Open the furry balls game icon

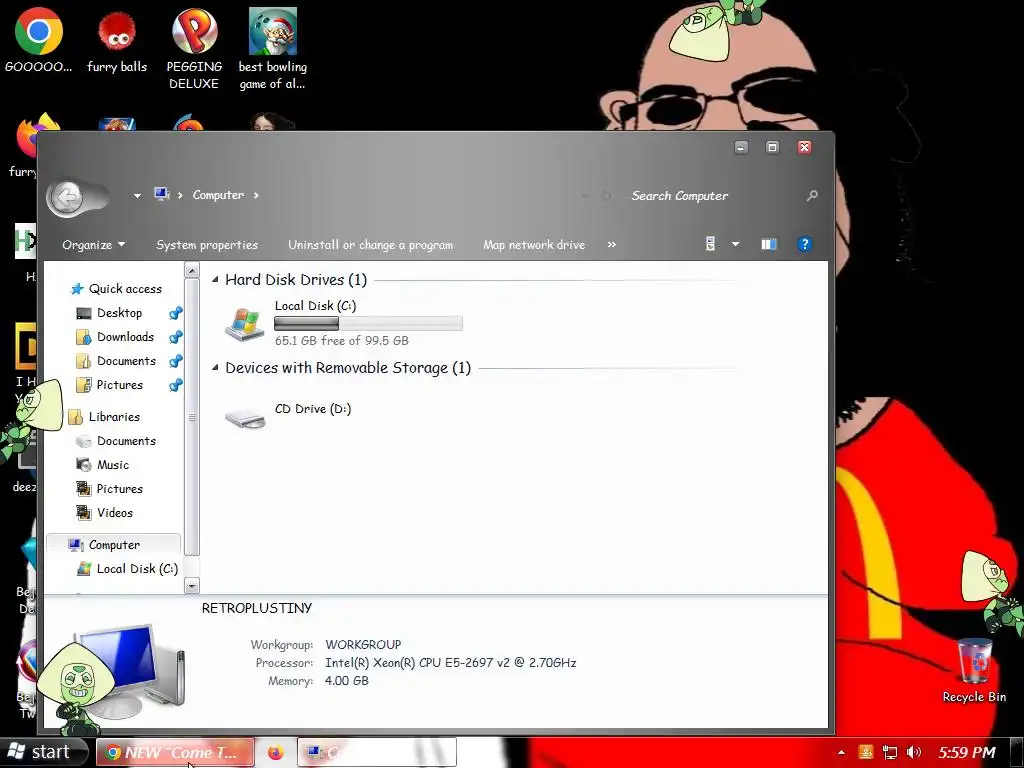click(117, 39)
